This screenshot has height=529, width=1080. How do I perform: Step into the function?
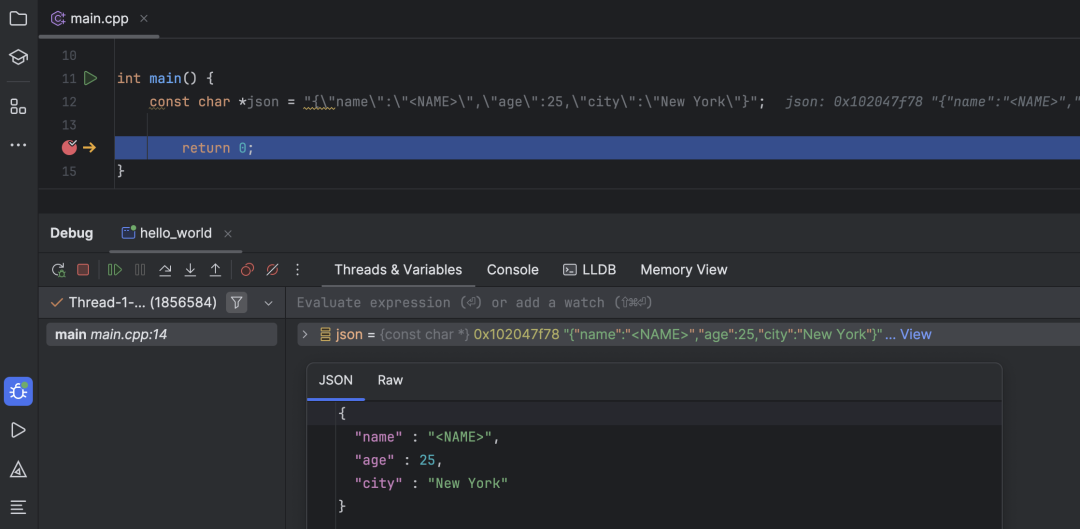[190, 270]
